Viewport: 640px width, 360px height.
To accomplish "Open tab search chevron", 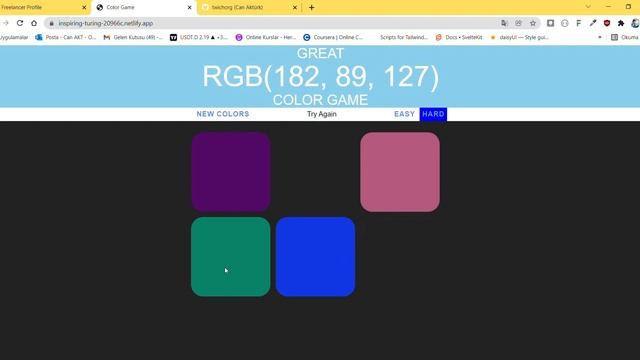I will pyautogui.click(x=588, y=7).
